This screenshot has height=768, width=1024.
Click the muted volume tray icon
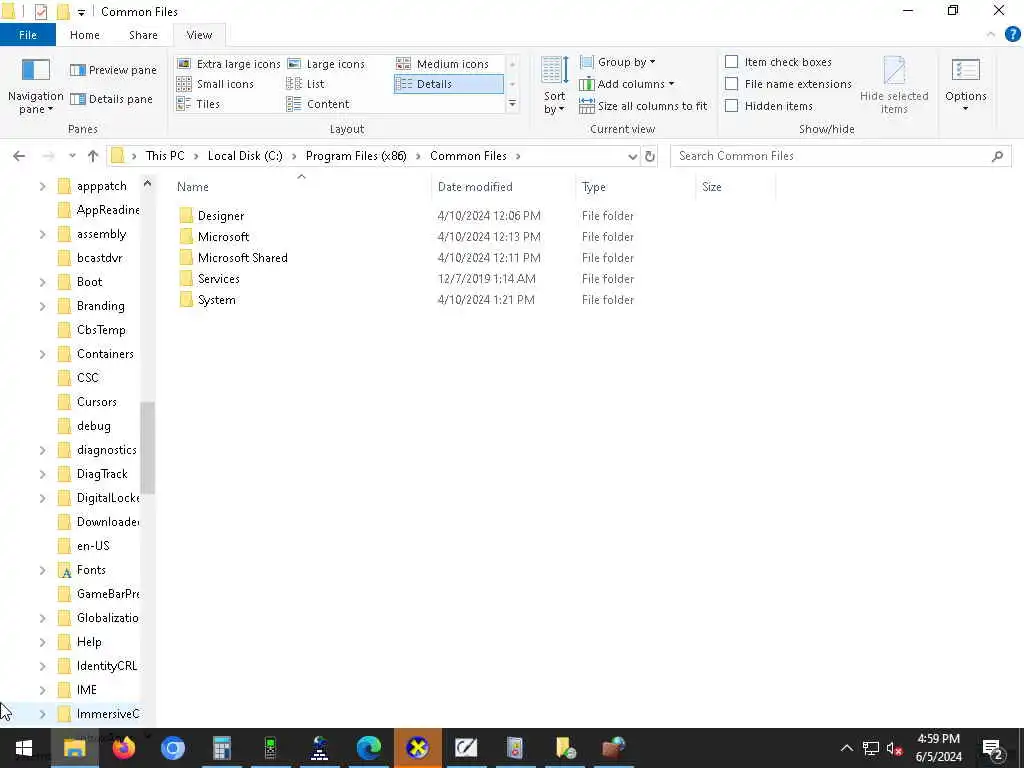tap(895, 749)
